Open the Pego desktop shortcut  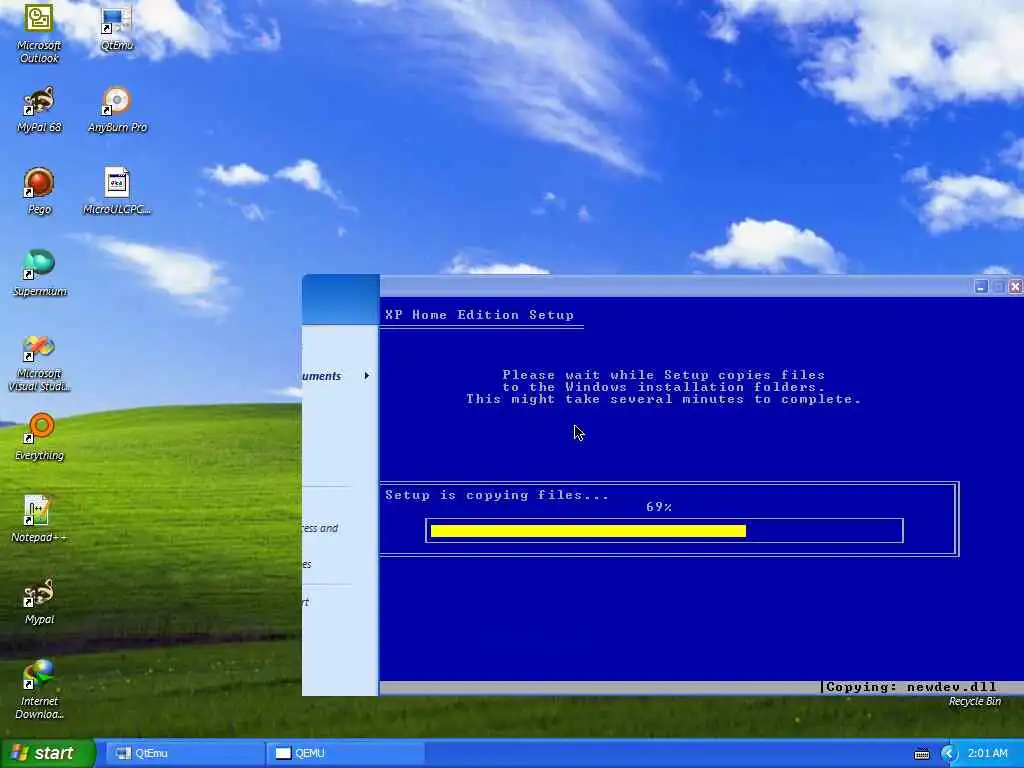[x=39, y=191]
